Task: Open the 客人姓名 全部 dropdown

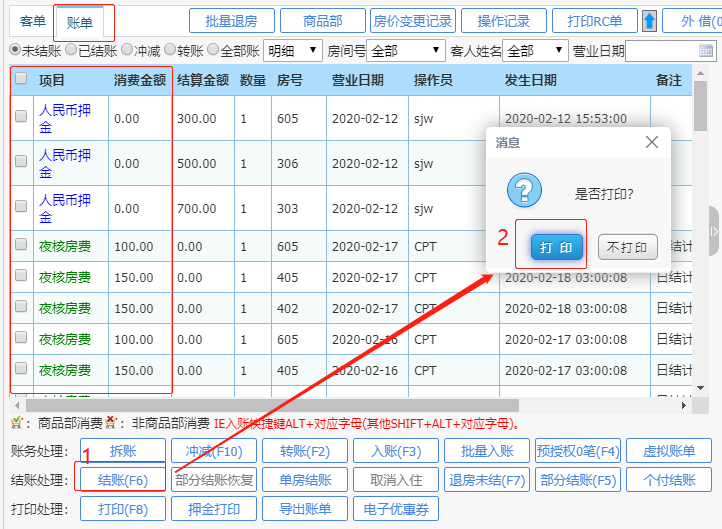Action: (x=535, y=51)
